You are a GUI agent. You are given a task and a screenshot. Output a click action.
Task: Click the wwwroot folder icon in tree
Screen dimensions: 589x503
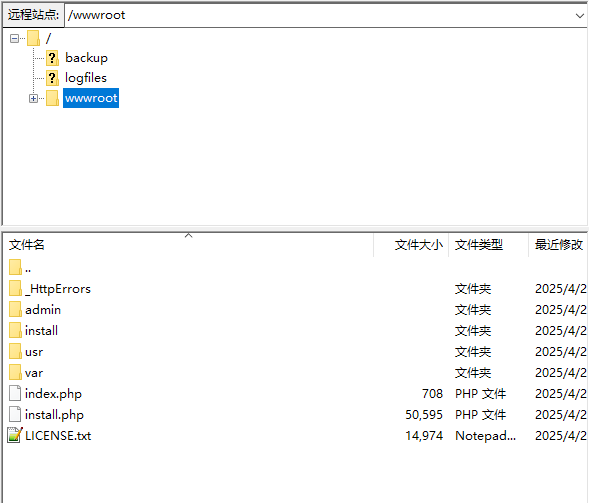point(52,98)
